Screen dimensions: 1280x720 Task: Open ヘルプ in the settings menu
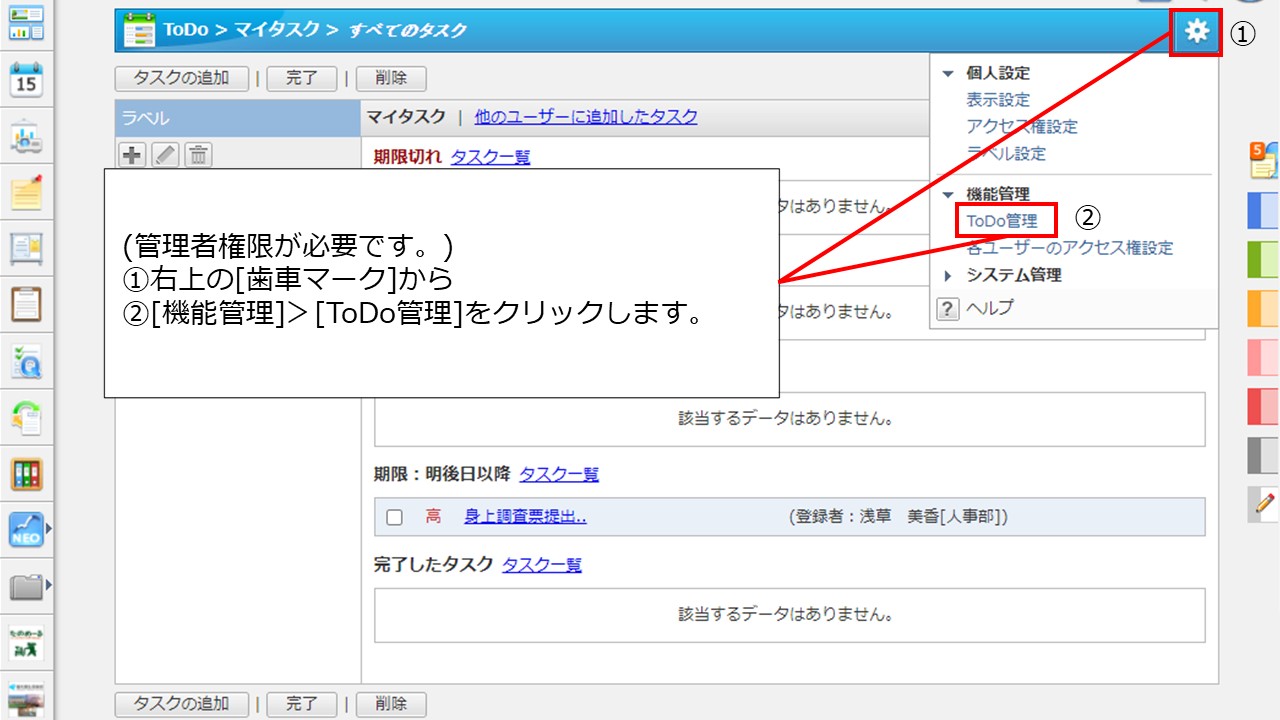(989, 308)
